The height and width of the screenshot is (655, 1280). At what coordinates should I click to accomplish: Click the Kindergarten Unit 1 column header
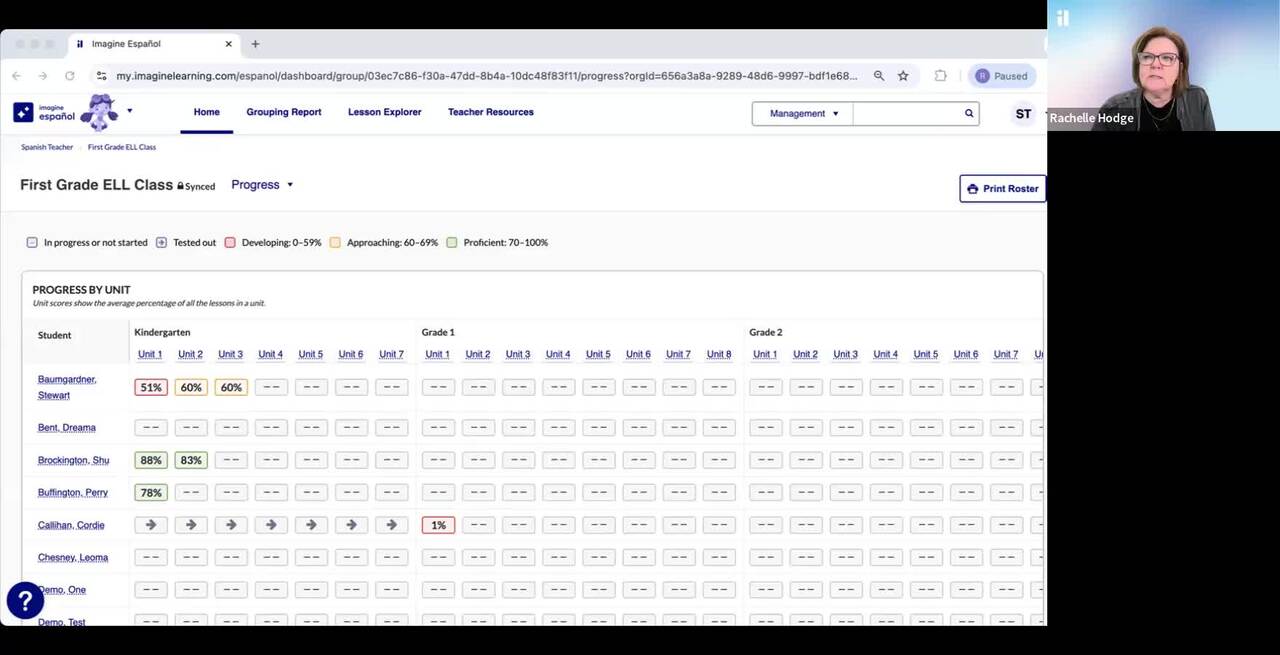(150, 354)
